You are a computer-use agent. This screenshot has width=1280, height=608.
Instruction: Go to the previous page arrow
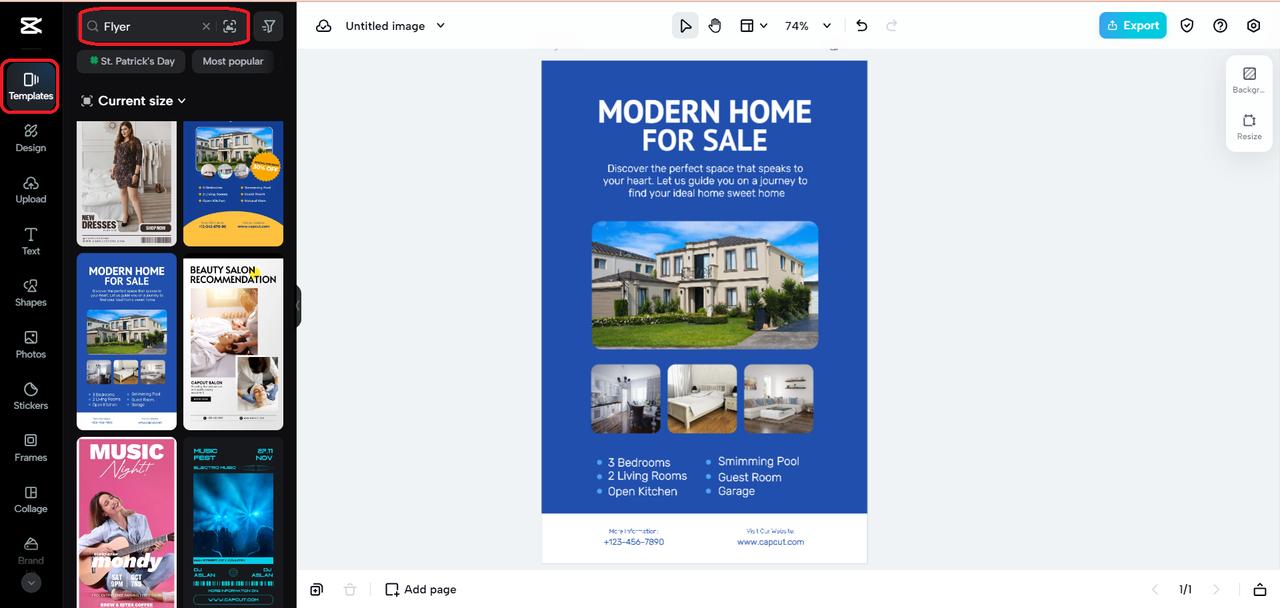pyautogui.click(x=1155, y=590)
